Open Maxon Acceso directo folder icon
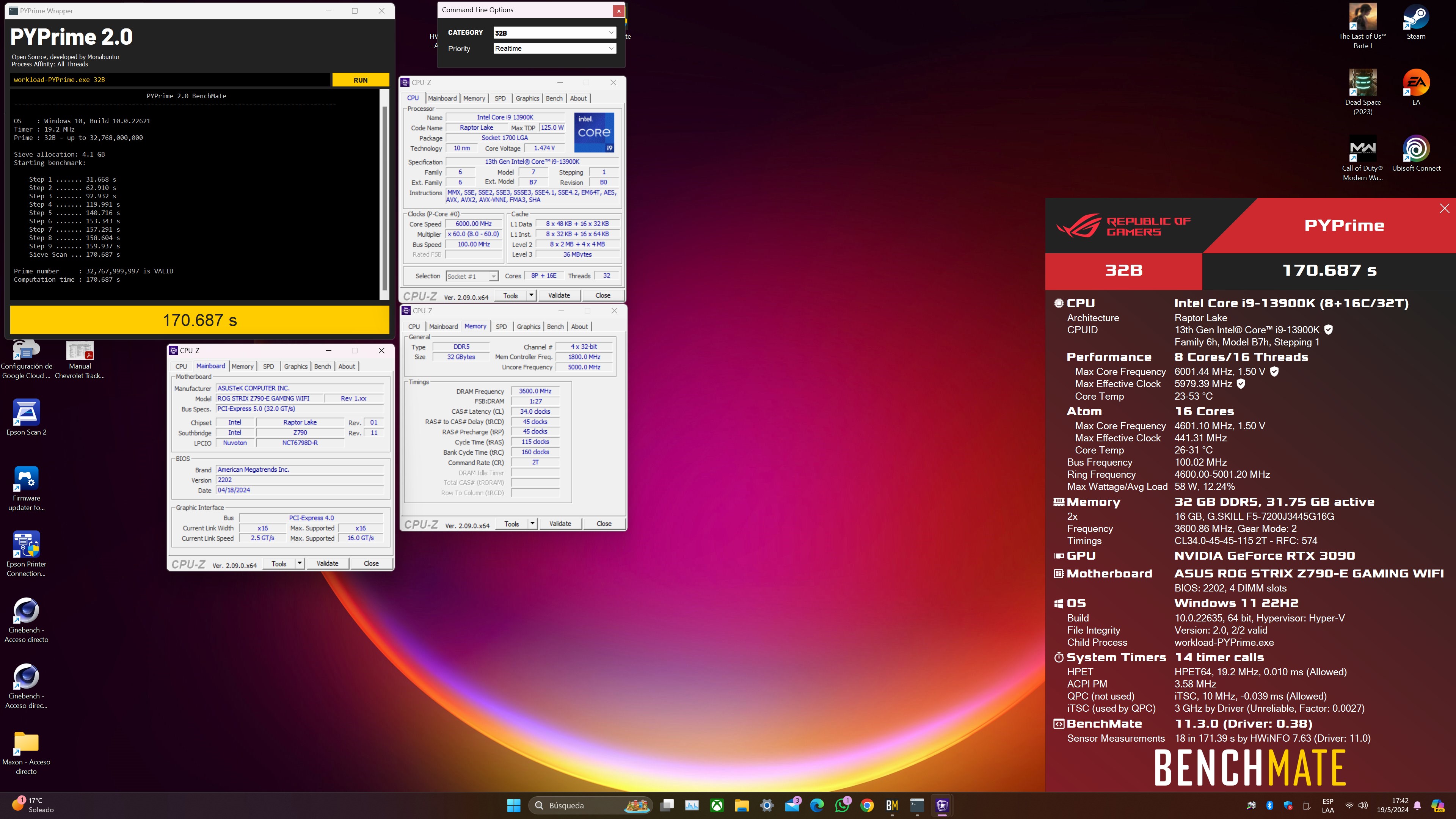 point(26,752)
